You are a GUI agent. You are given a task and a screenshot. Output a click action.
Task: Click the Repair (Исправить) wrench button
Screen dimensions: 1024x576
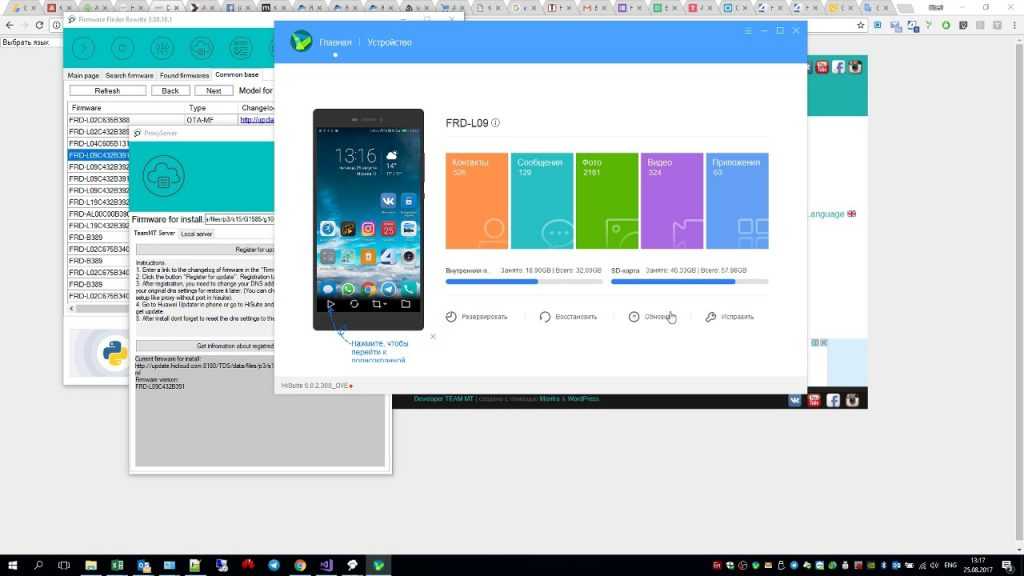pyautogui.click(x=729, y=317)
